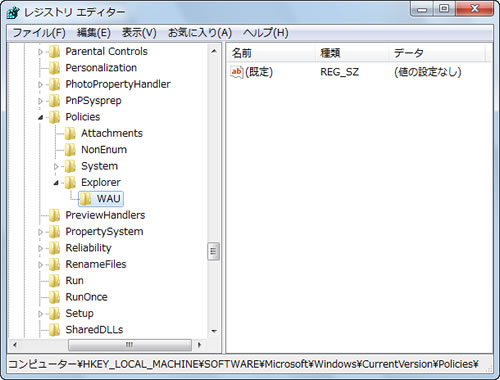Click the Run folder icon

pyautogui.click(x=54, y=281)
